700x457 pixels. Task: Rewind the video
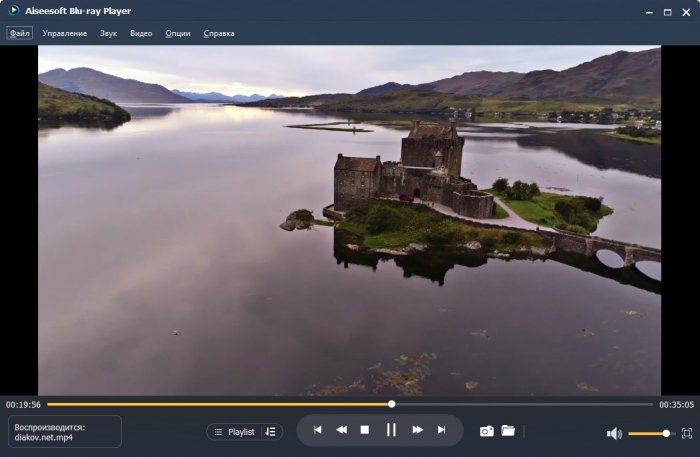[x=341, y=430]
